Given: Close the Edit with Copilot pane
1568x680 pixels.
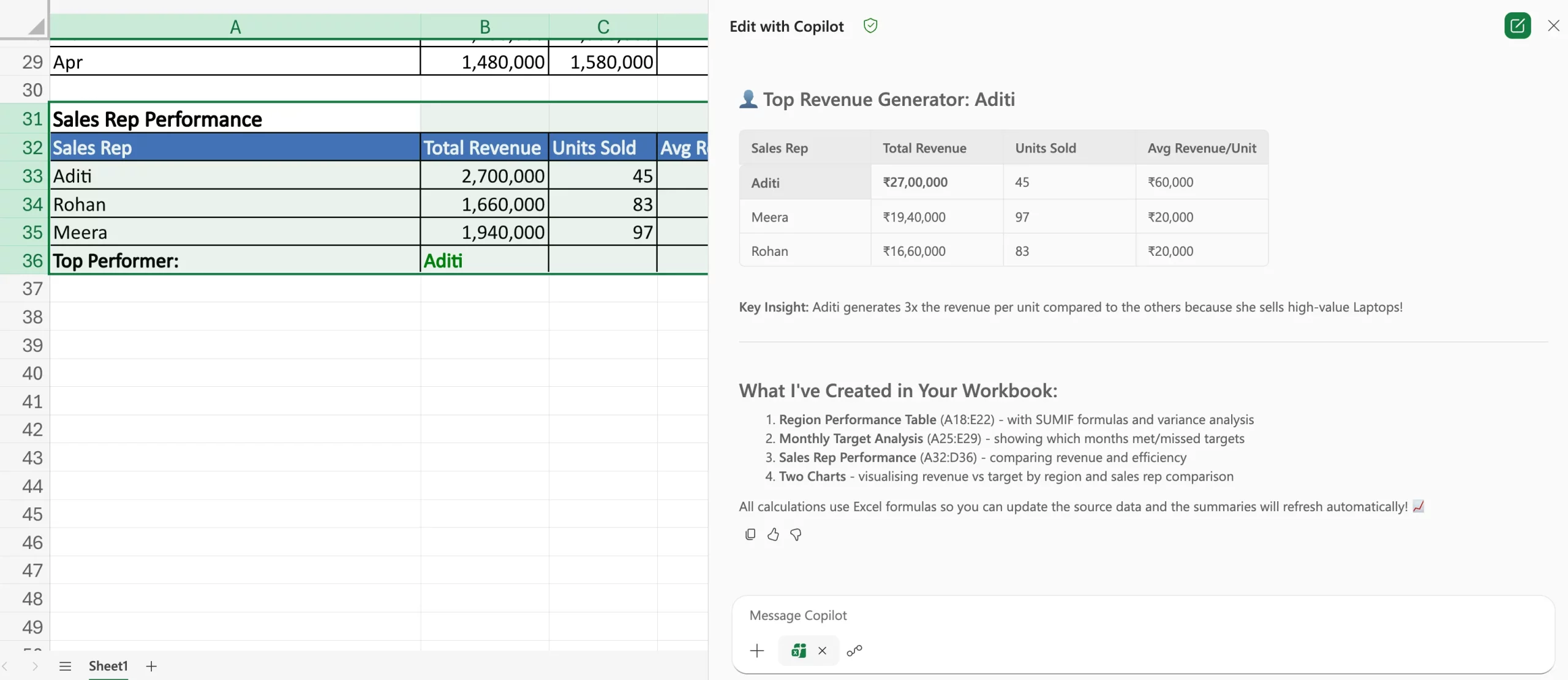Looking at the screenshot, I should tap(1554, 25).
